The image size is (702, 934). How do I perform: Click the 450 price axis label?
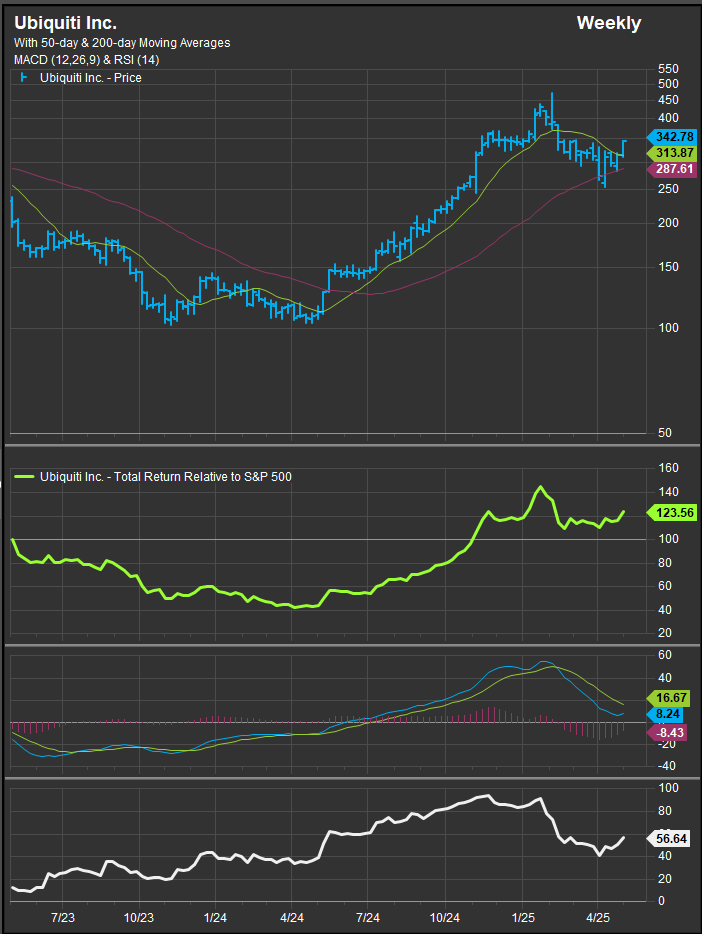click(x=668, y=100)
